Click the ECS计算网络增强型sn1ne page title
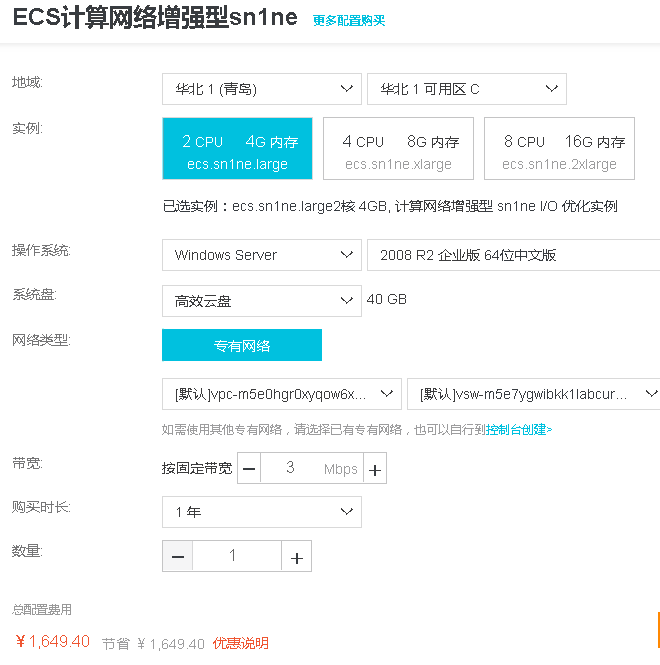 [x=155, y=18]
